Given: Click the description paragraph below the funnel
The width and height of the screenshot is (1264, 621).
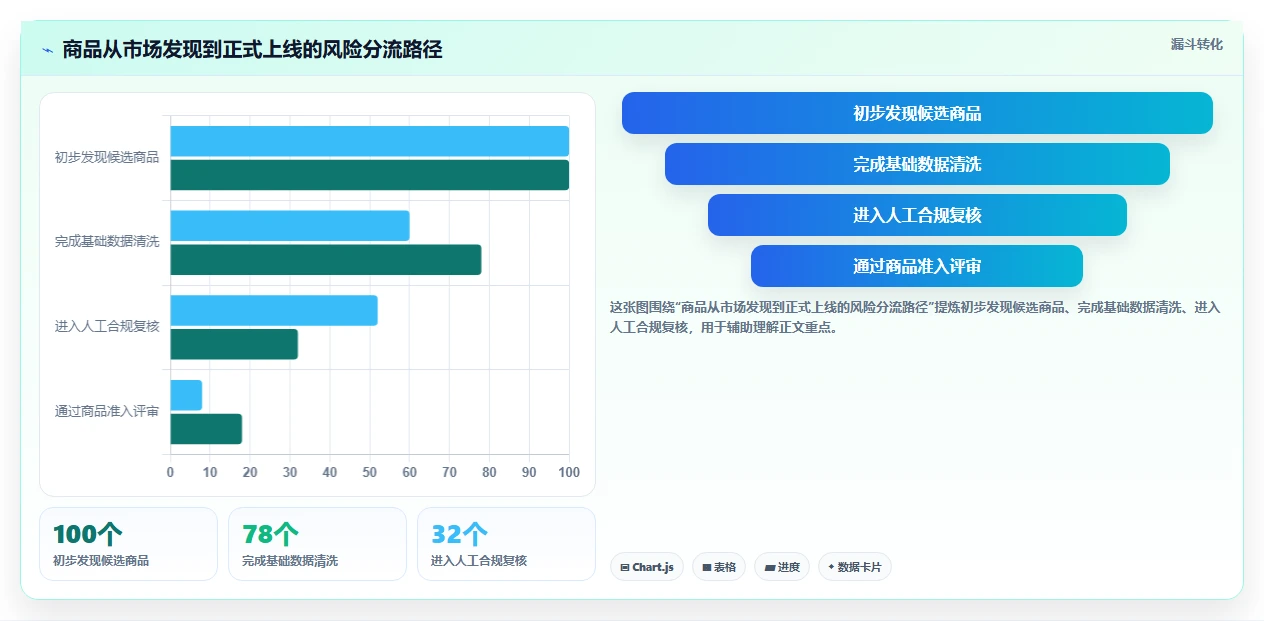Looking at the screenshot, I should [x=915, y=317].
